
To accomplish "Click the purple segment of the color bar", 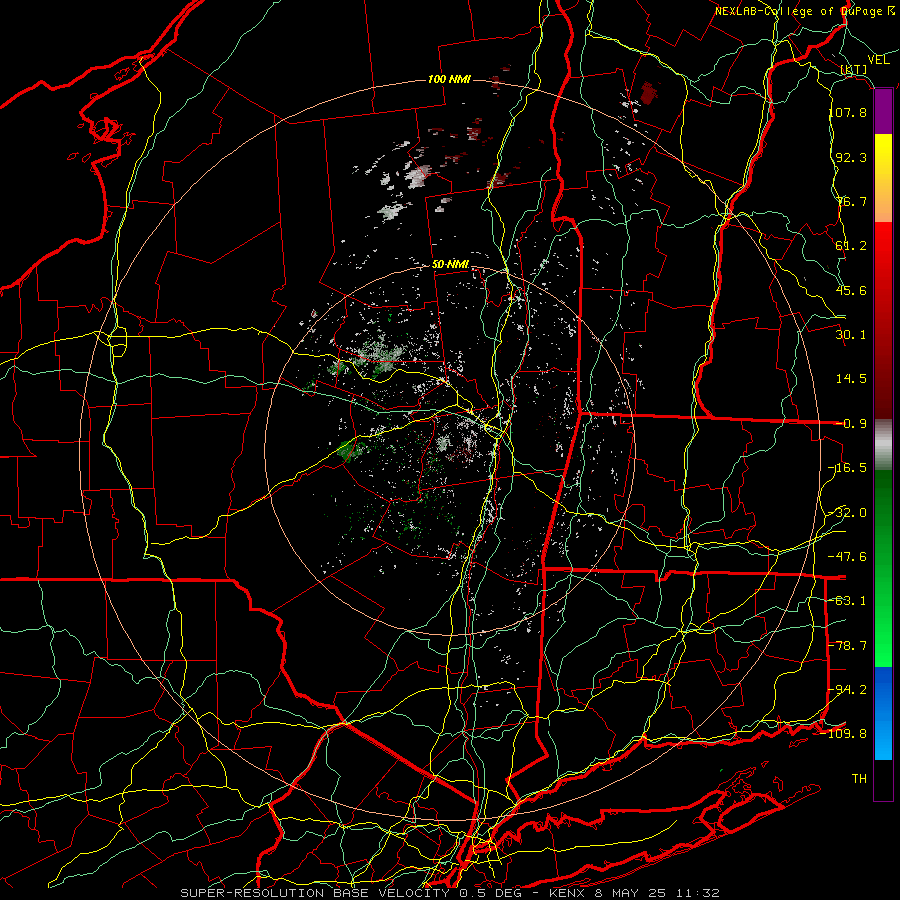I will (883, 112).
